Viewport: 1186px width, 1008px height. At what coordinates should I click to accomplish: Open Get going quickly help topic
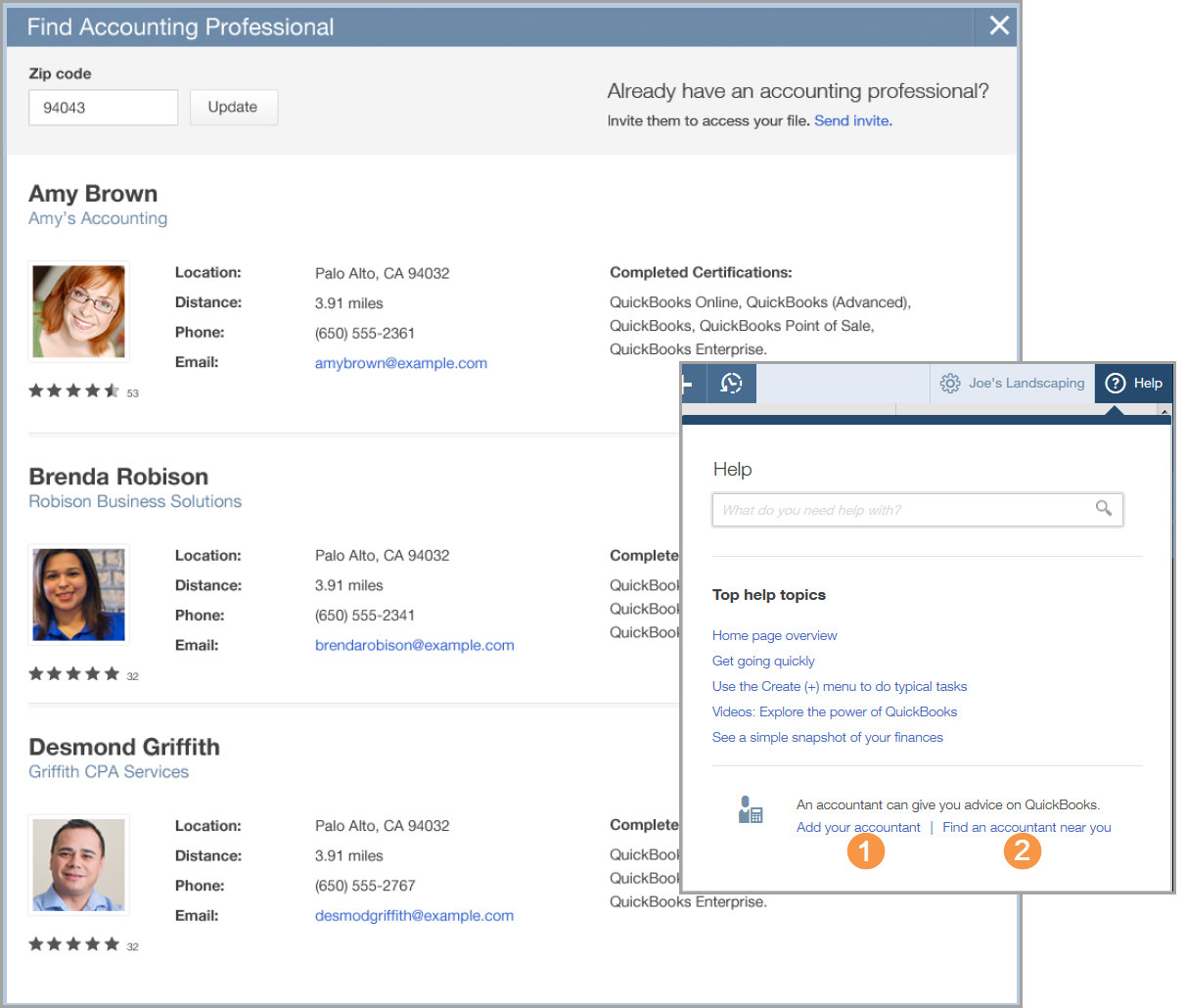pos(763,661)
